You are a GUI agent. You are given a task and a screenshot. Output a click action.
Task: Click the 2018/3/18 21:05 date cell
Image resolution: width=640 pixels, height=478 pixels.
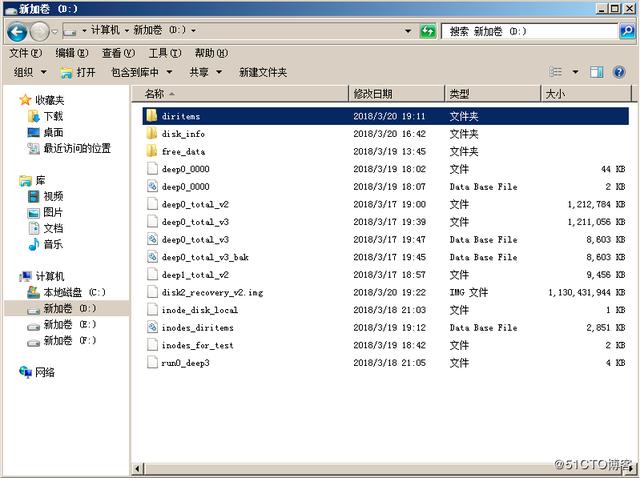tap(389, 362)
